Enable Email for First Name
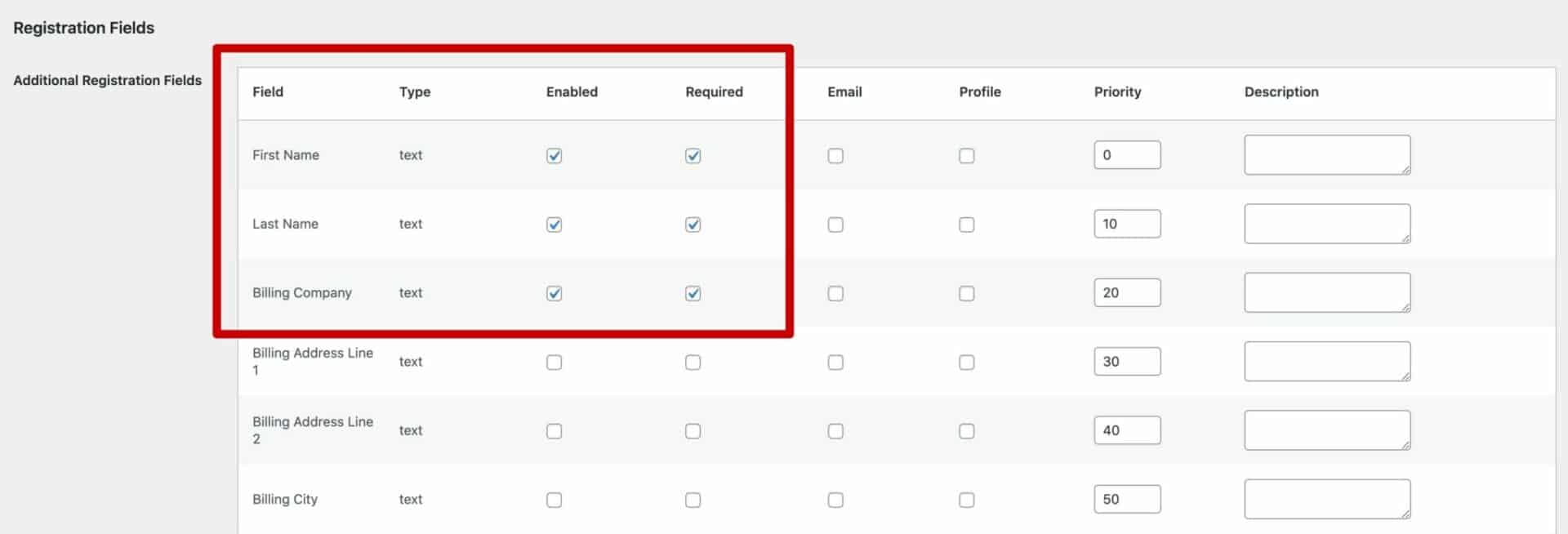 (835, 155)
